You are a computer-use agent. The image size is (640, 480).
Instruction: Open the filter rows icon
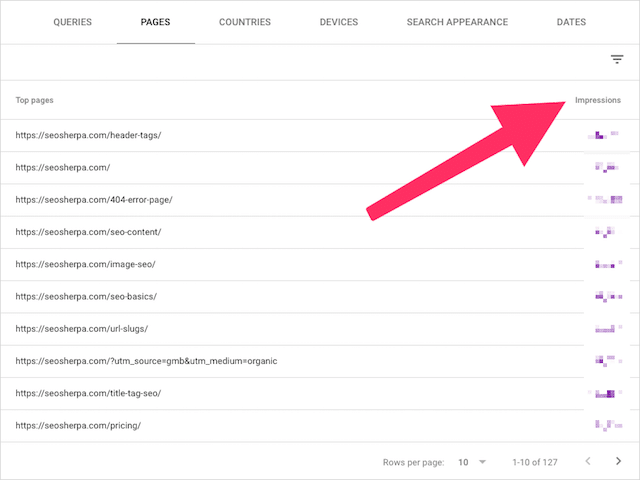[x=617, y=60]
